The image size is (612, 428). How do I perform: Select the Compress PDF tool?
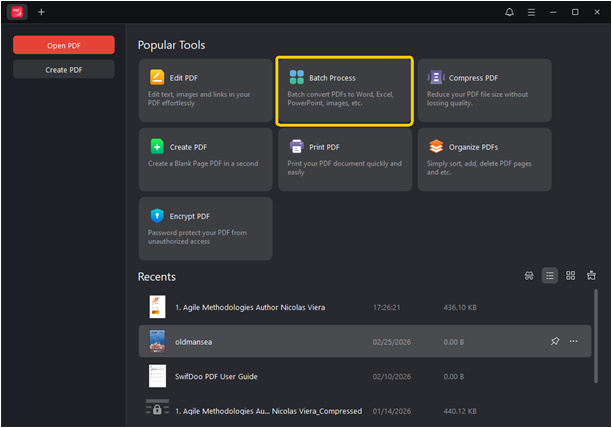click(484, 91)
